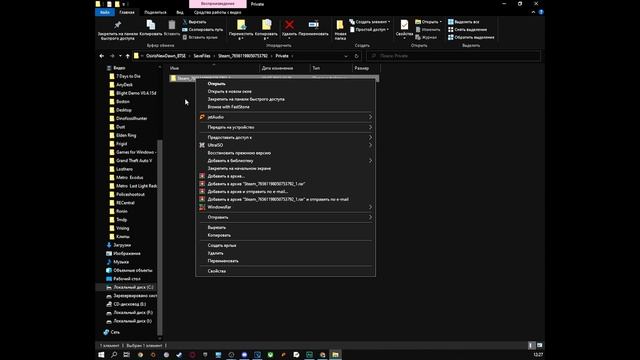Click the address bar refresh icon

pyautogui.click(x=356, y=56)
